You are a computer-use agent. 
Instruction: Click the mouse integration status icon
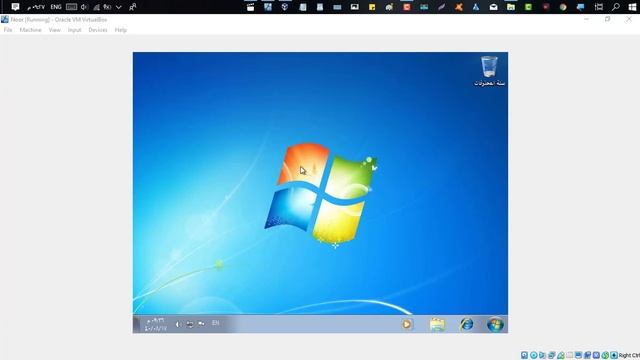pyautogui.click(x=596, y=355)
